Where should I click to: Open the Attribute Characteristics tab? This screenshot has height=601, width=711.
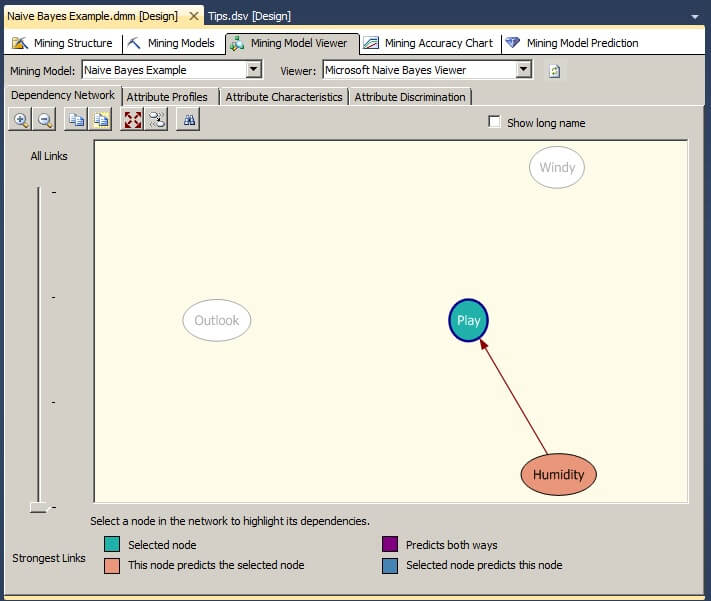pyautogui.click(x=284, y=97)
